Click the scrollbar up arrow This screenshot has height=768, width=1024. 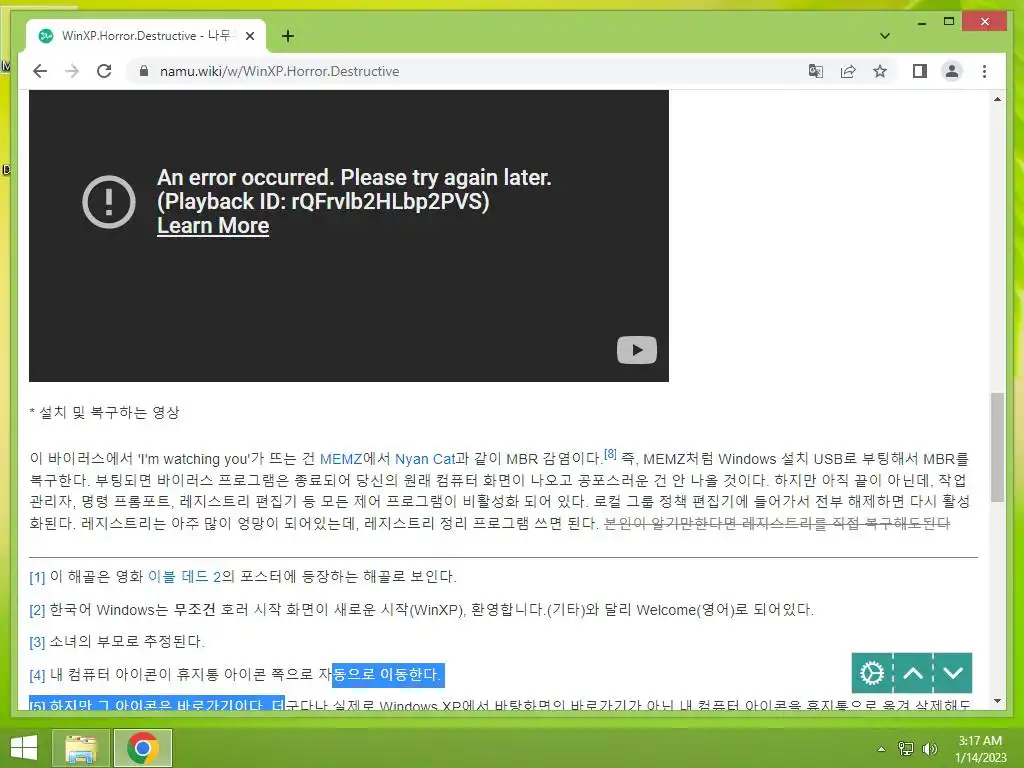coord(997,99)
